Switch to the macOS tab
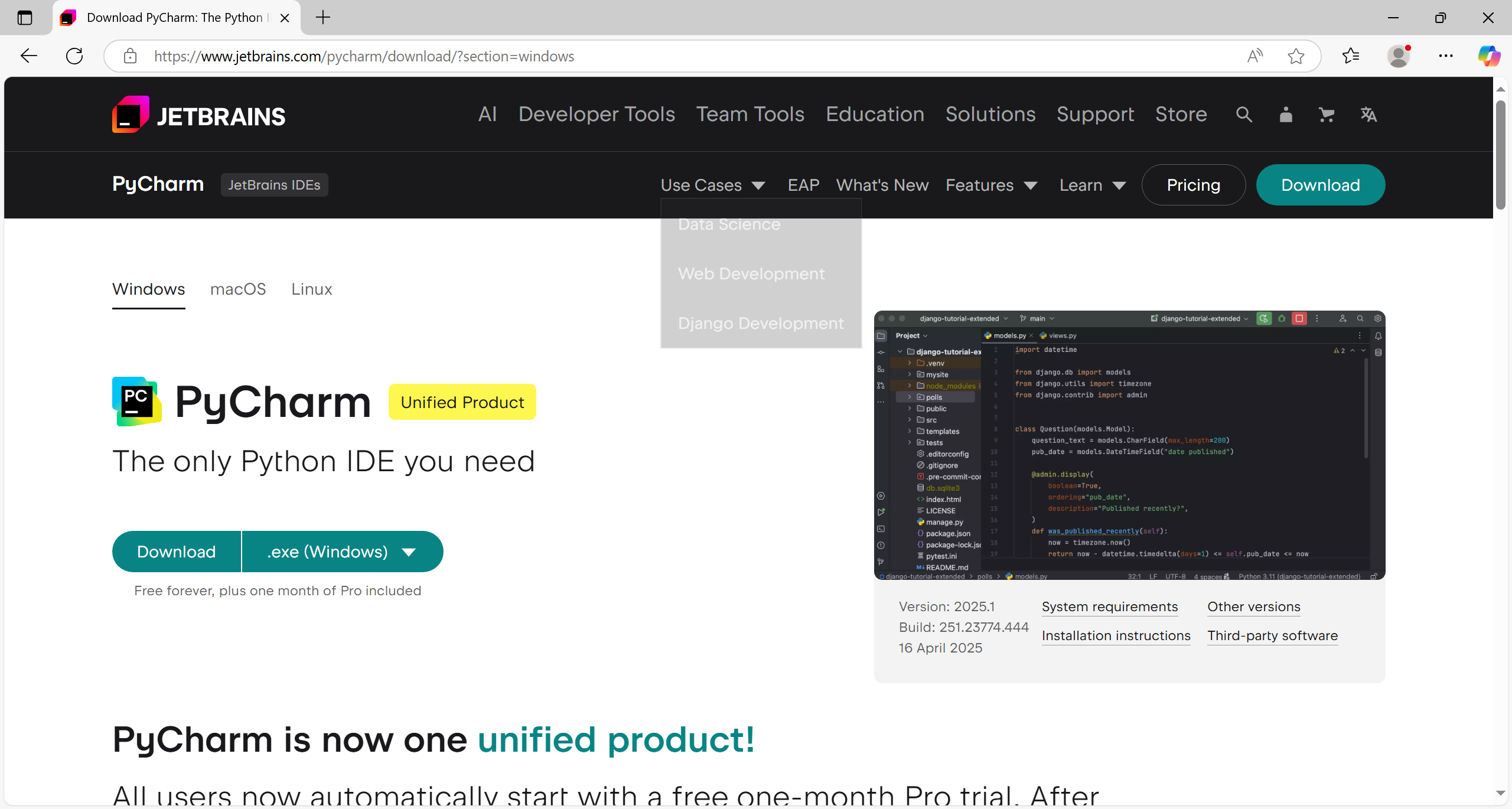This screenshot has height=809, width=1512. [238, 289]
